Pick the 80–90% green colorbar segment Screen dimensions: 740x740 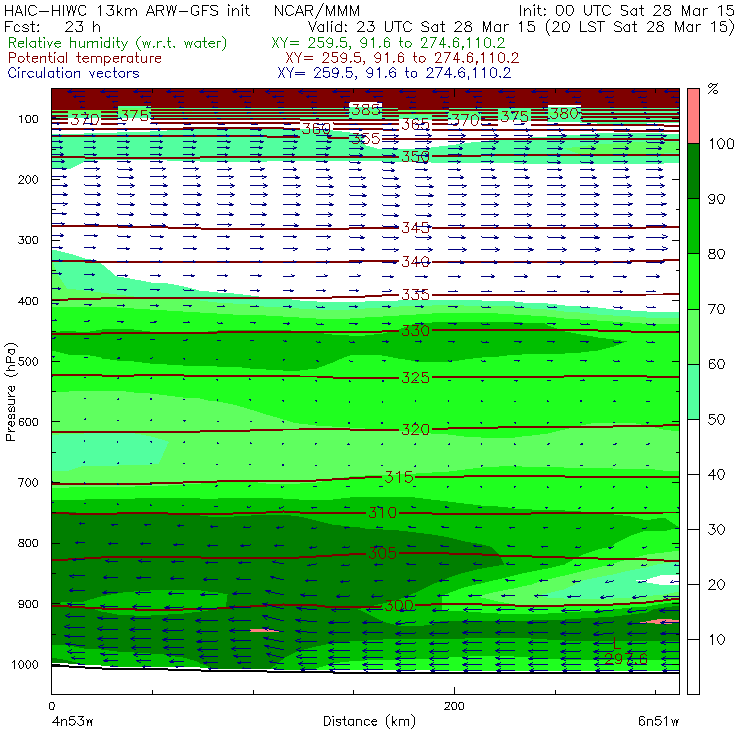[x=693, y=226]
